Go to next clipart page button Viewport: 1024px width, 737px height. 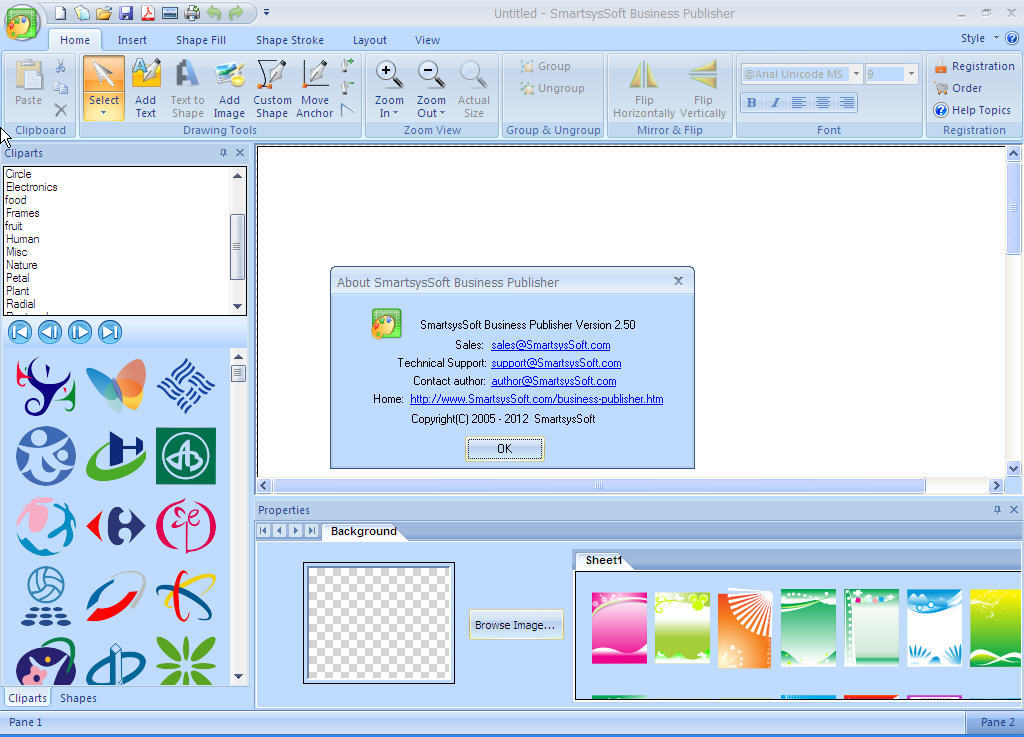(x=80, y=332)
